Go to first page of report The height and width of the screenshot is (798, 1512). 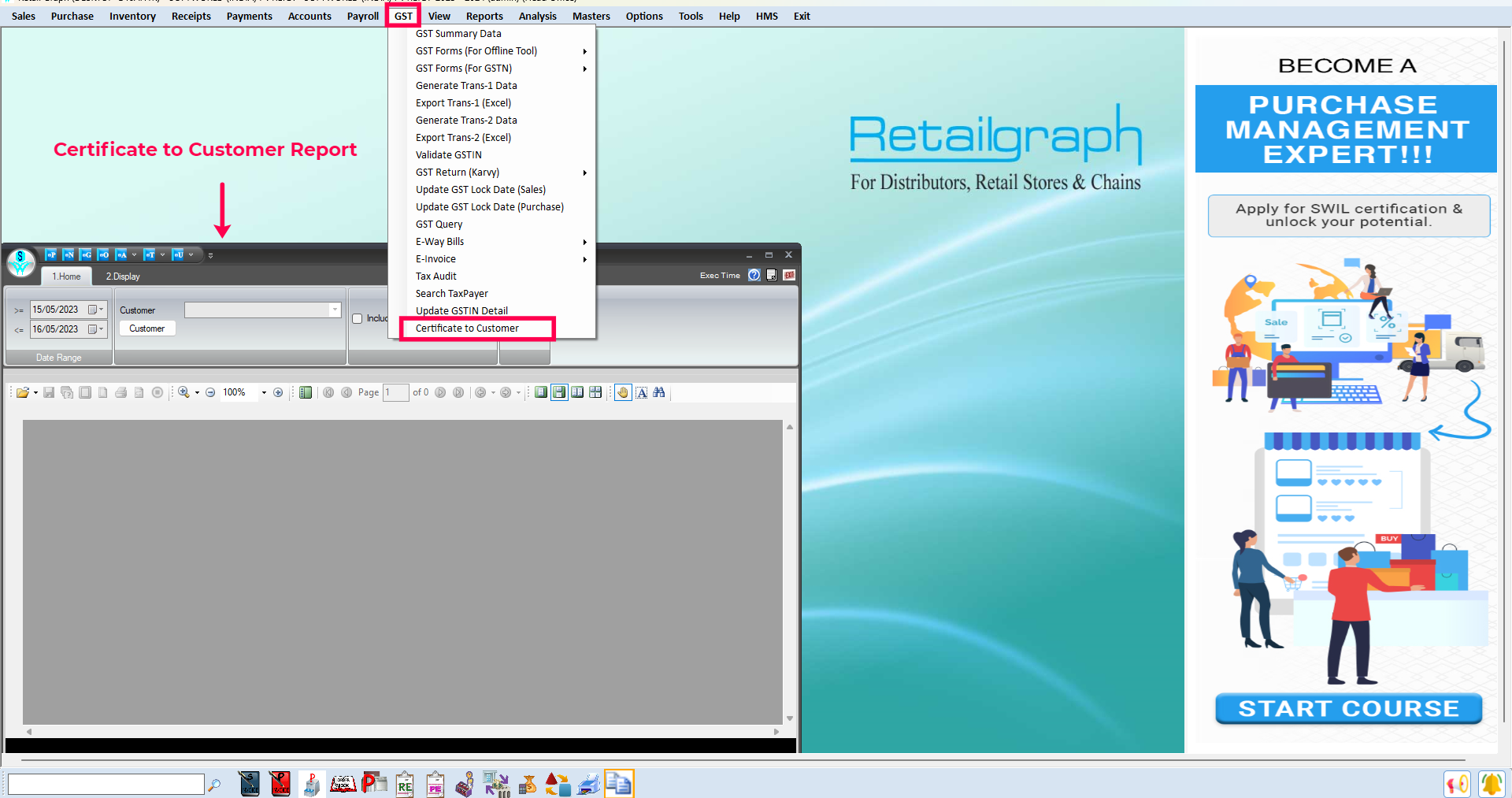tap(328, 392)
